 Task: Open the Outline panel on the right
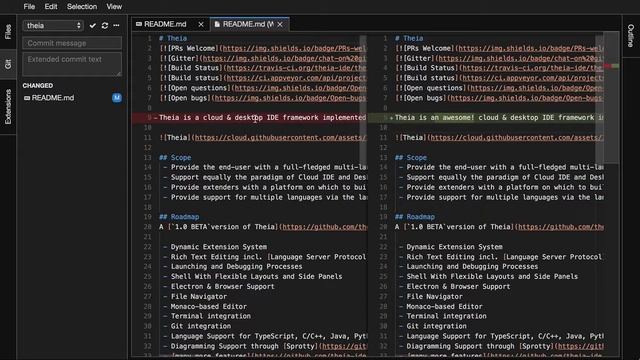631,36
